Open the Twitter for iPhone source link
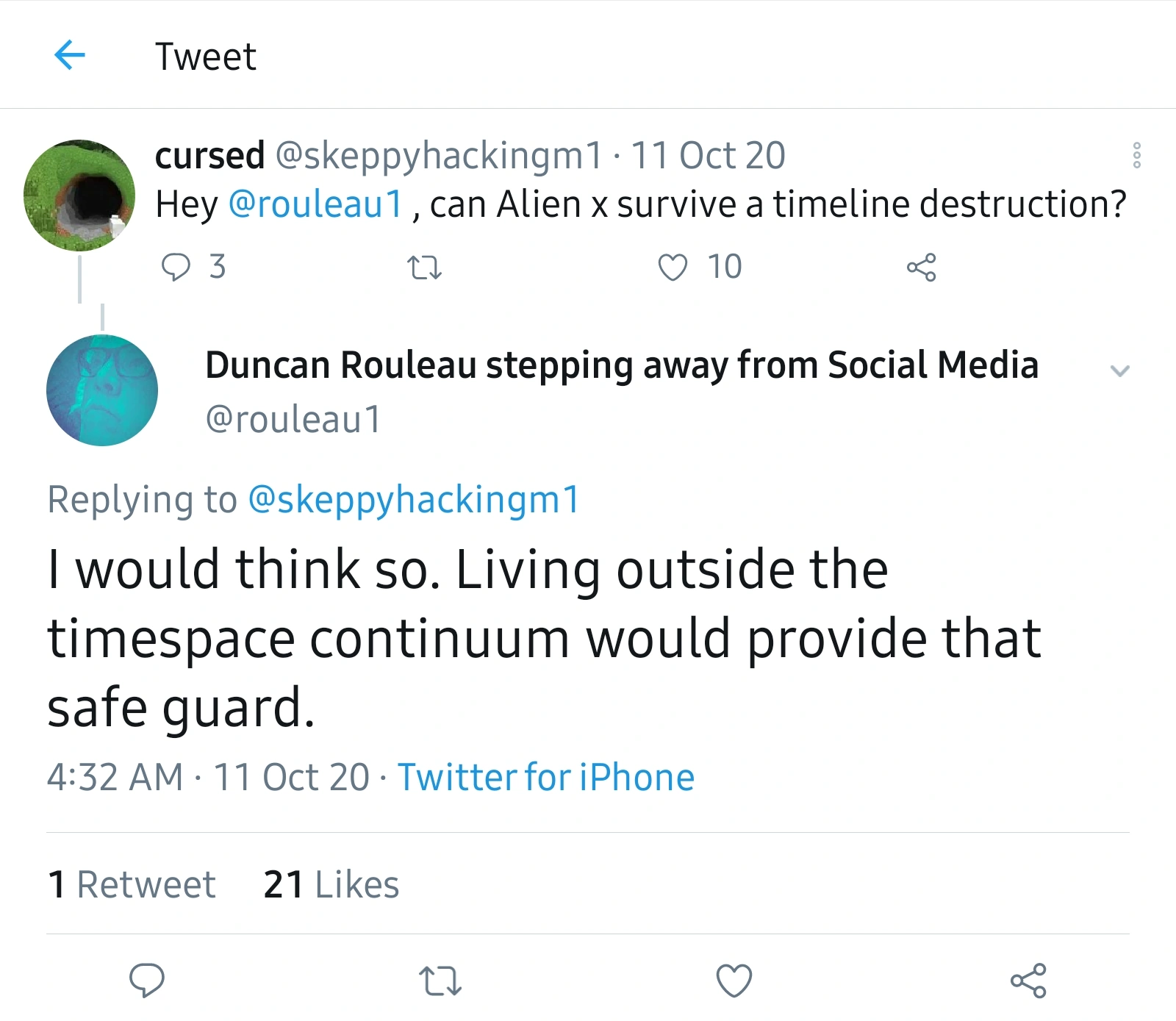1176x1021 pixels. [545, 778]
